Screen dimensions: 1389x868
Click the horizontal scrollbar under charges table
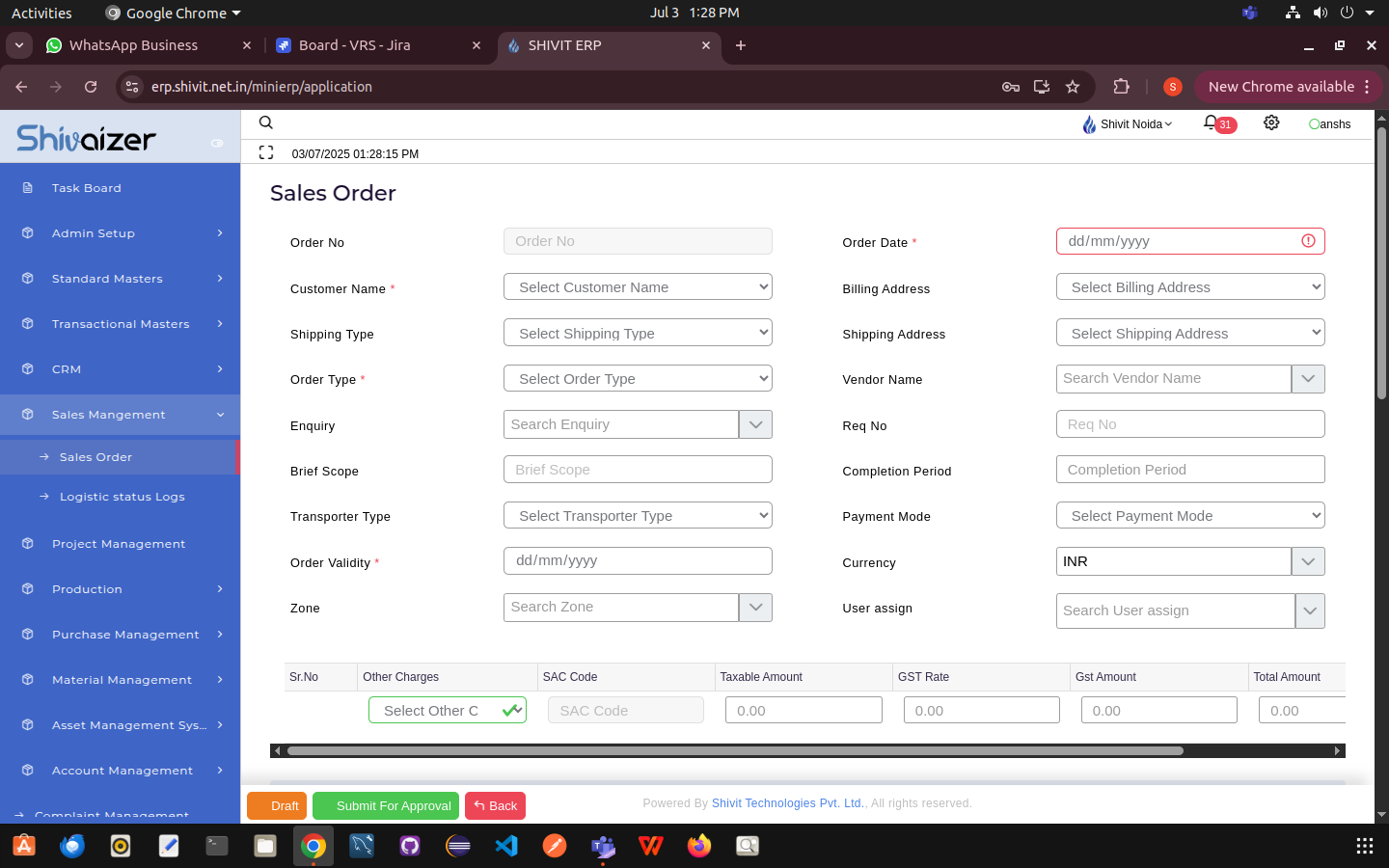(x=735, y=750)
